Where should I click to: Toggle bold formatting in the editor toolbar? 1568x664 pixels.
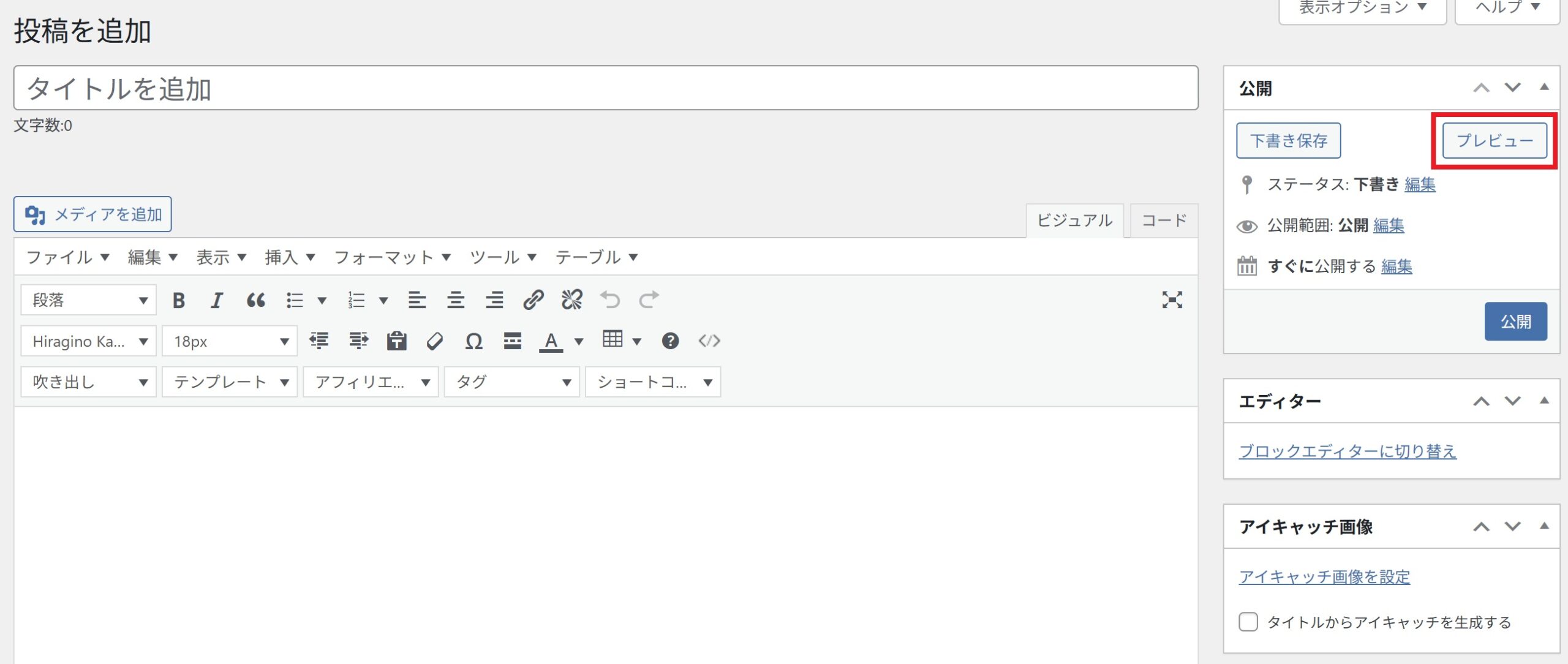(179, 300)
